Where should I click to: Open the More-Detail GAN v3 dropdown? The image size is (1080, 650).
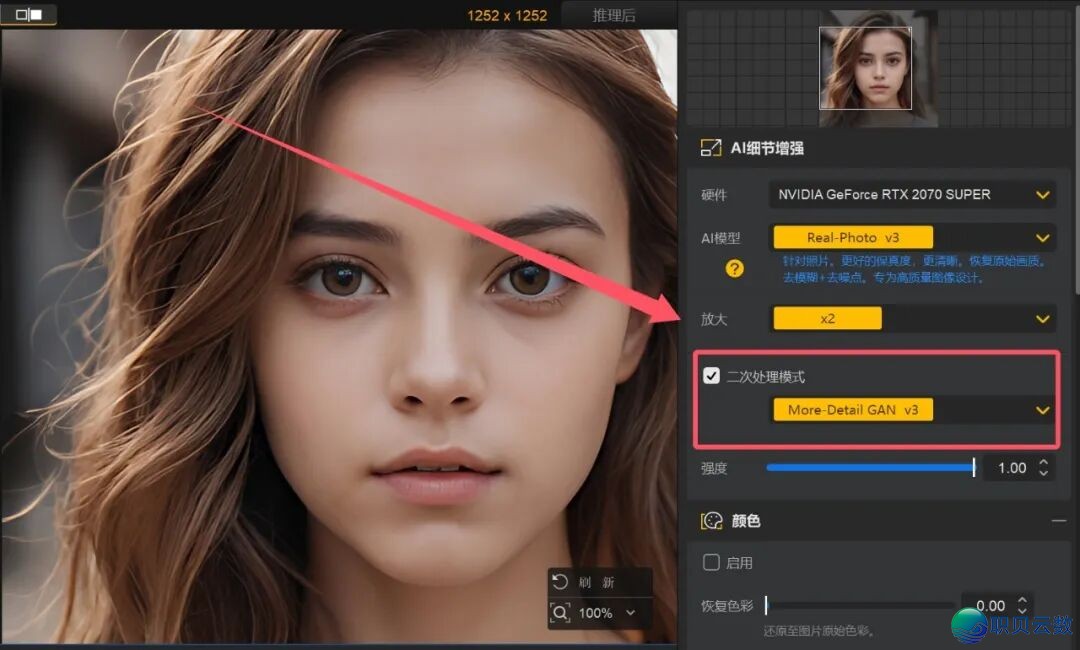(x=1043, y=410)
